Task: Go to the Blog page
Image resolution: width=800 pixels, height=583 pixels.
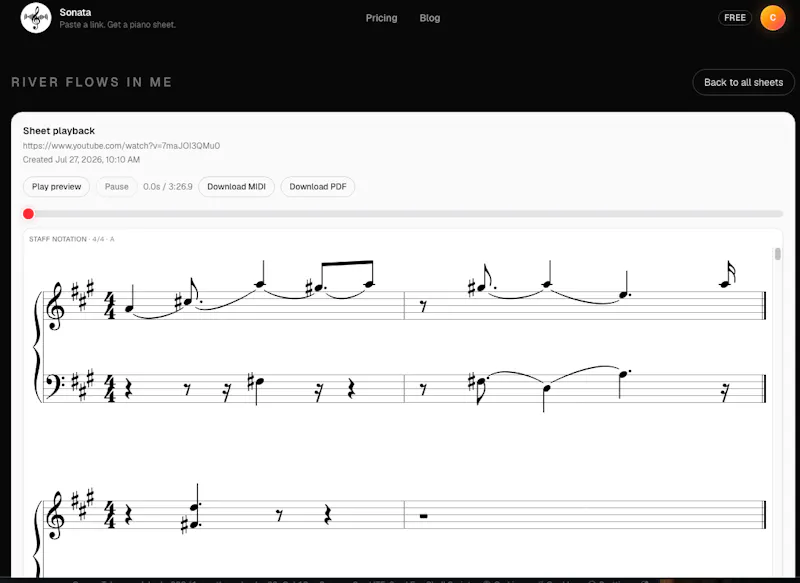Action: 430,18
